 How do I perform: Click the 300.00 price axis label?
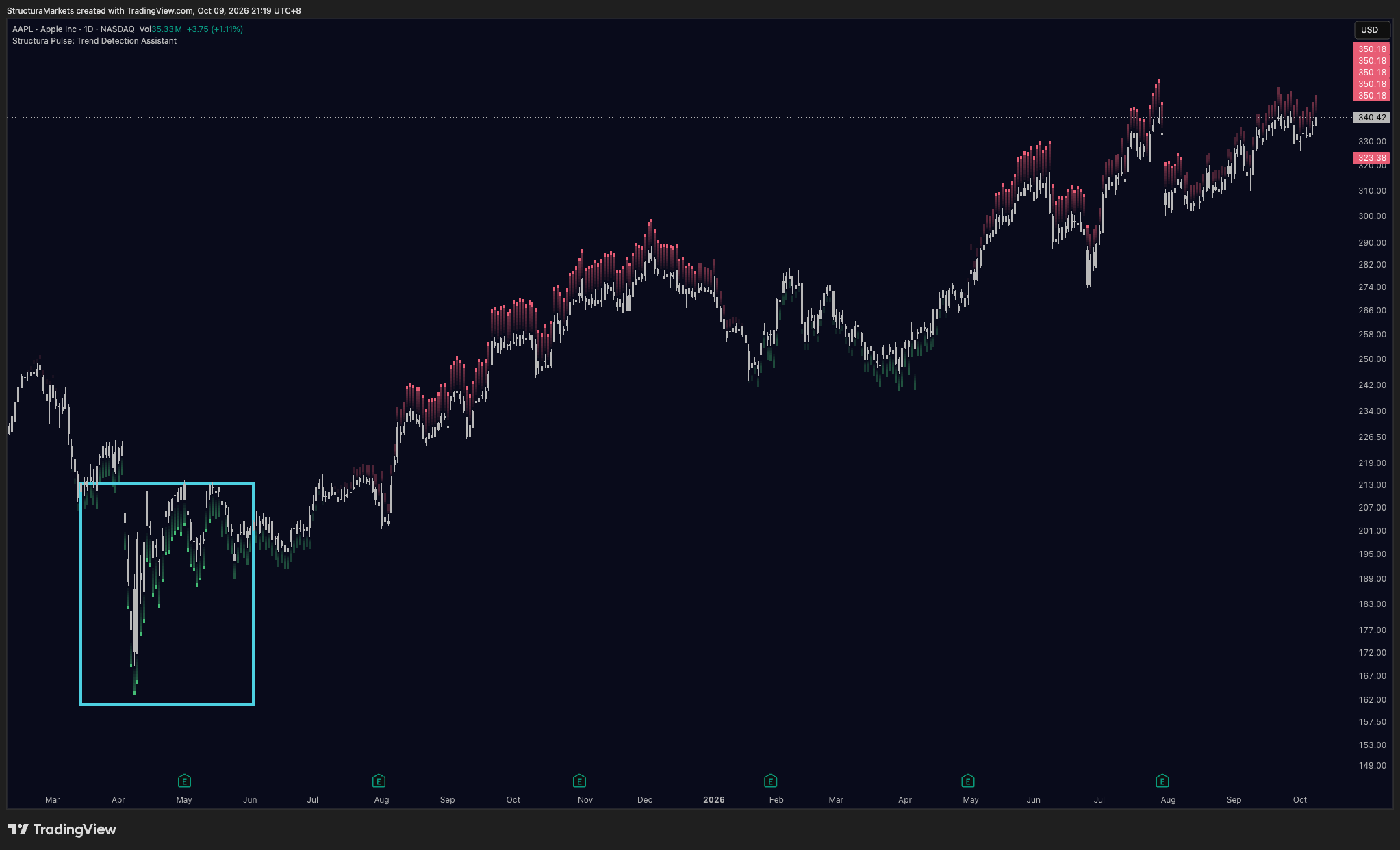tap(1372, 216)
